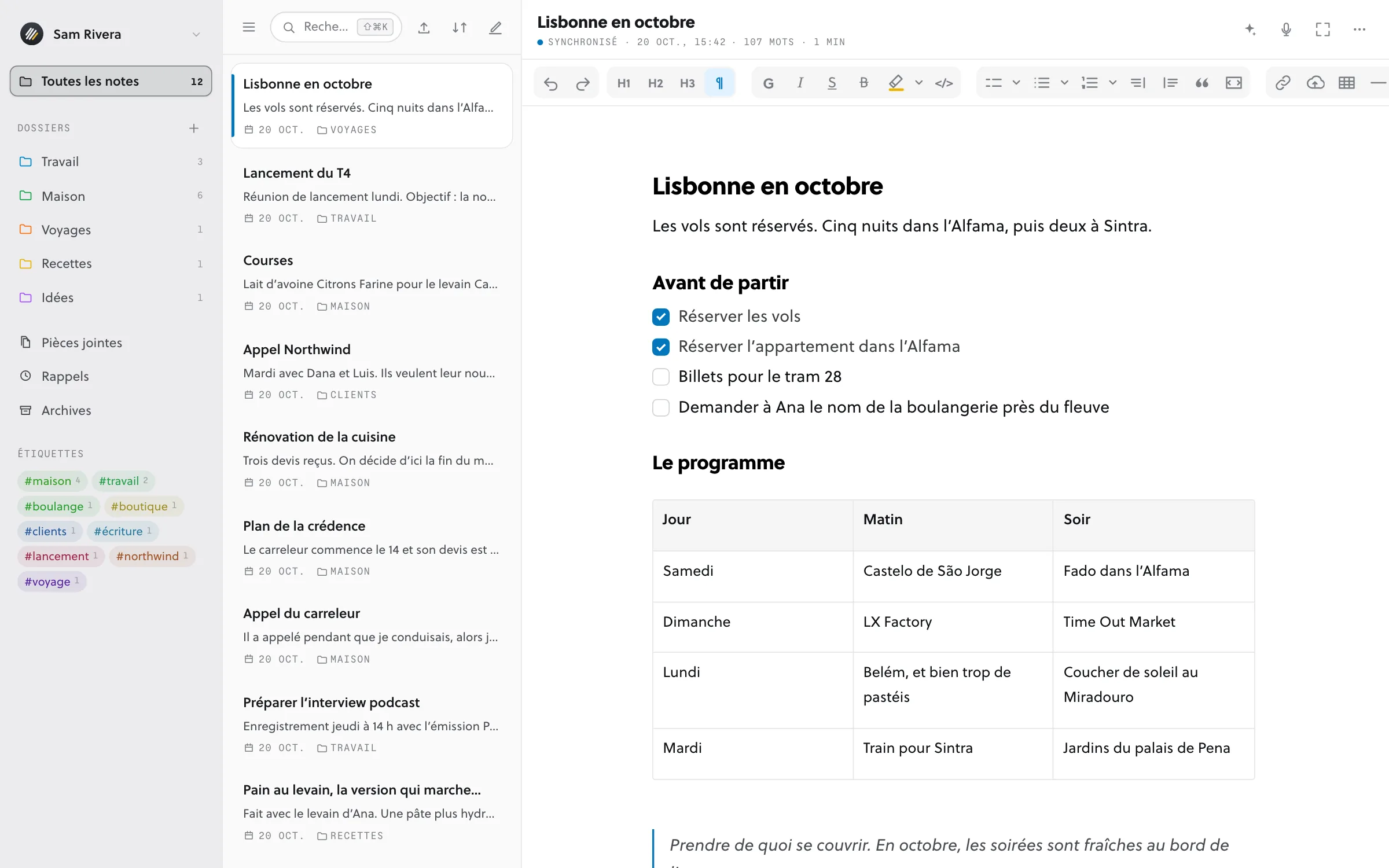Open bullet list dropdown arrow
1389x868 pixels.
pos(1064,83)
